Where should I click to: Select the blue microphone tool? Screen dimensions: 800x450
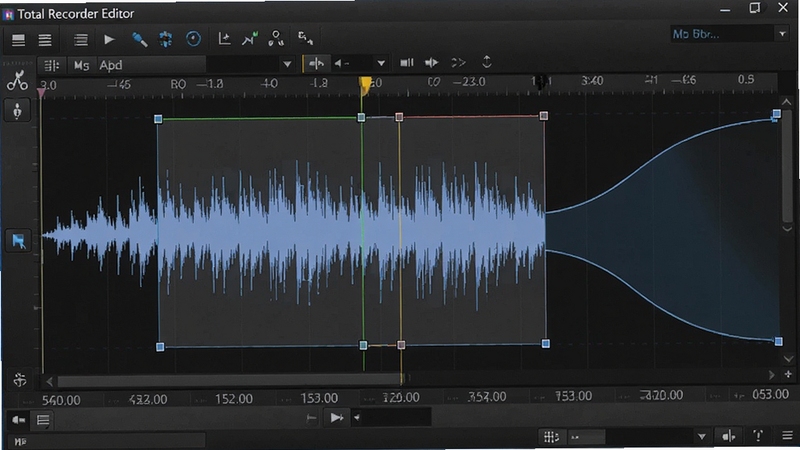tap(139, 39)
